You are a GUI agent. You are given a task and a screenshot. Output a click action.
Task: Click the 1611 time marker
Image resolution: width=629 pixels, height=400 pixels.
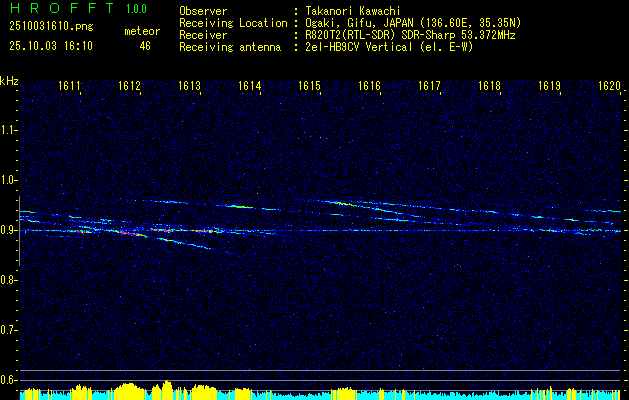pyautogui.click(x=69, y=85)
